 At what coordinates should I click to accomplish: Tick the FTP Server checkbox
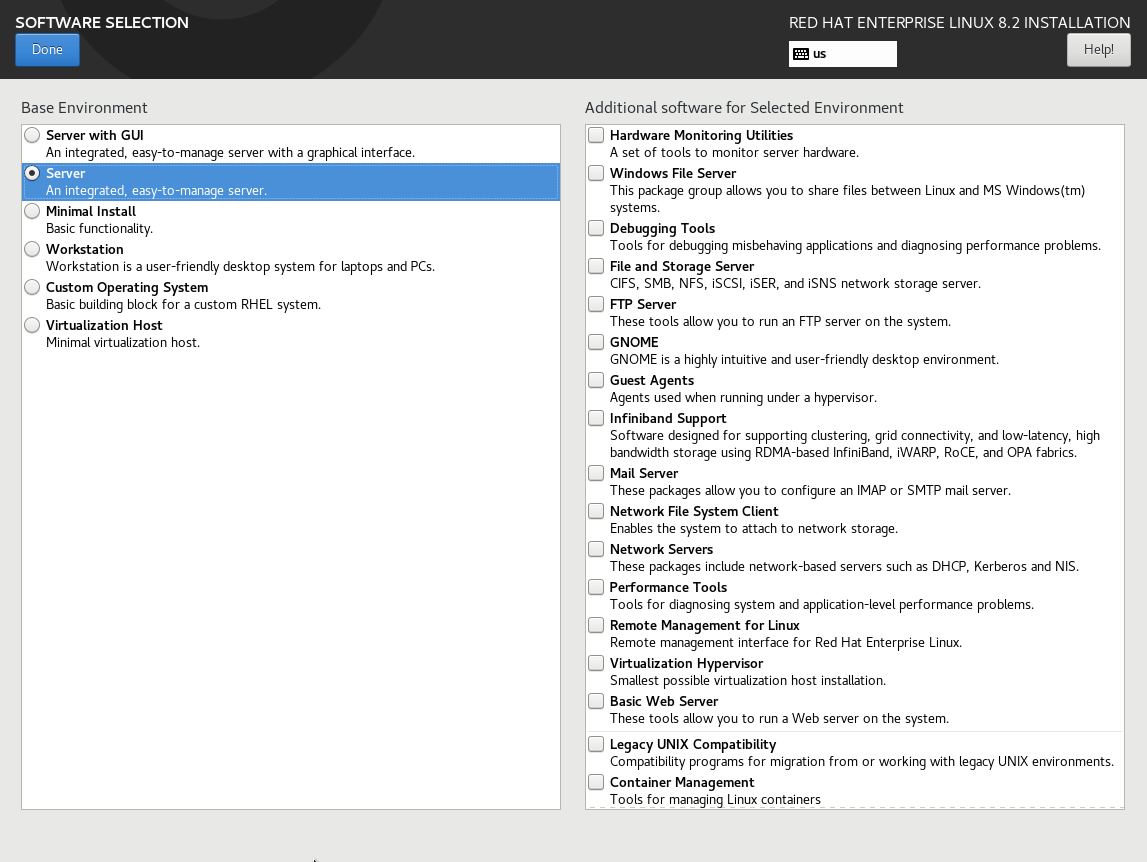596,304
